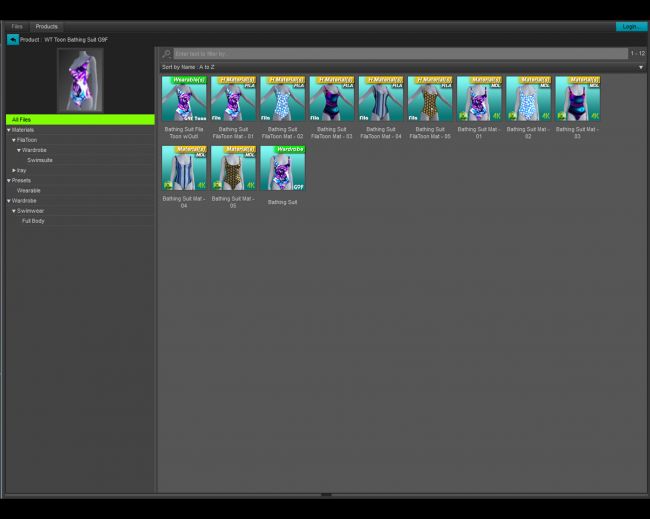The width and height of the screenshot is (650, 519).
Task: Switch to the Files tab
Action: 17,26
